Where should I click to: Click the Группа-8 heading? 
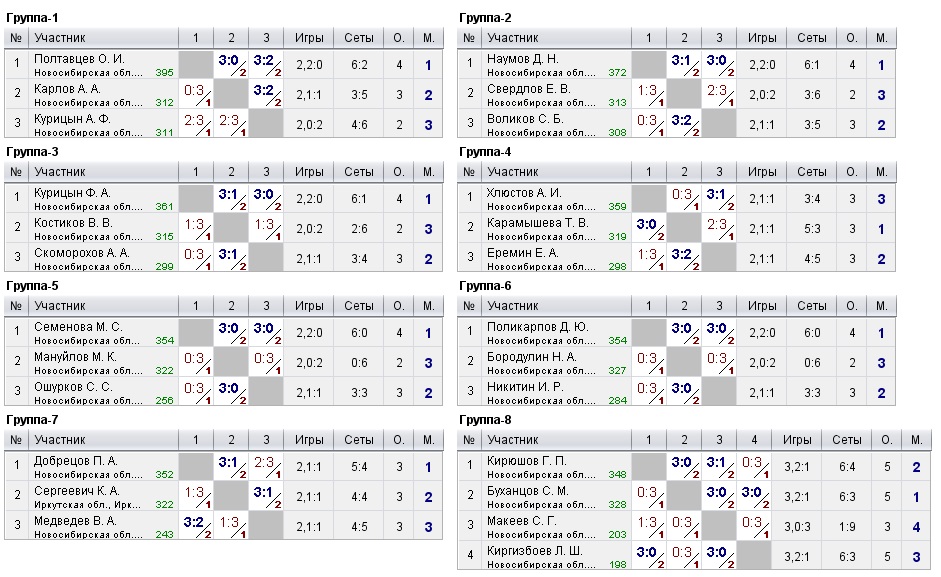pos(485,420)
